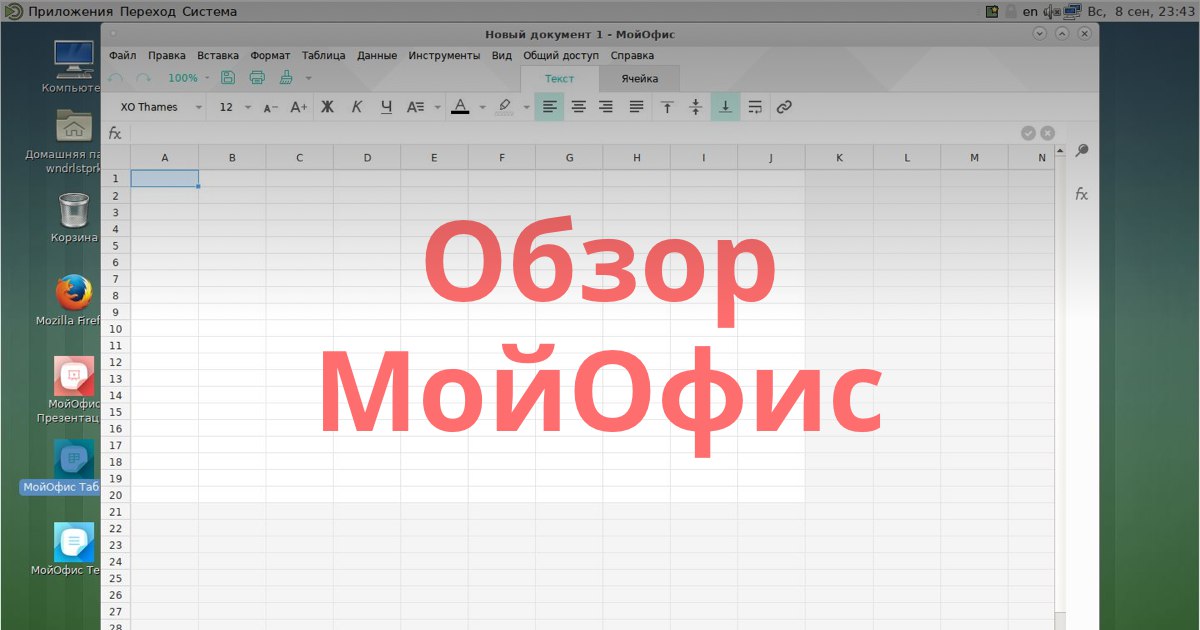Viewport: 1200px width, 630px height.
Task: Cancel formula with the X button
Action: click(x=1047, y=133)
